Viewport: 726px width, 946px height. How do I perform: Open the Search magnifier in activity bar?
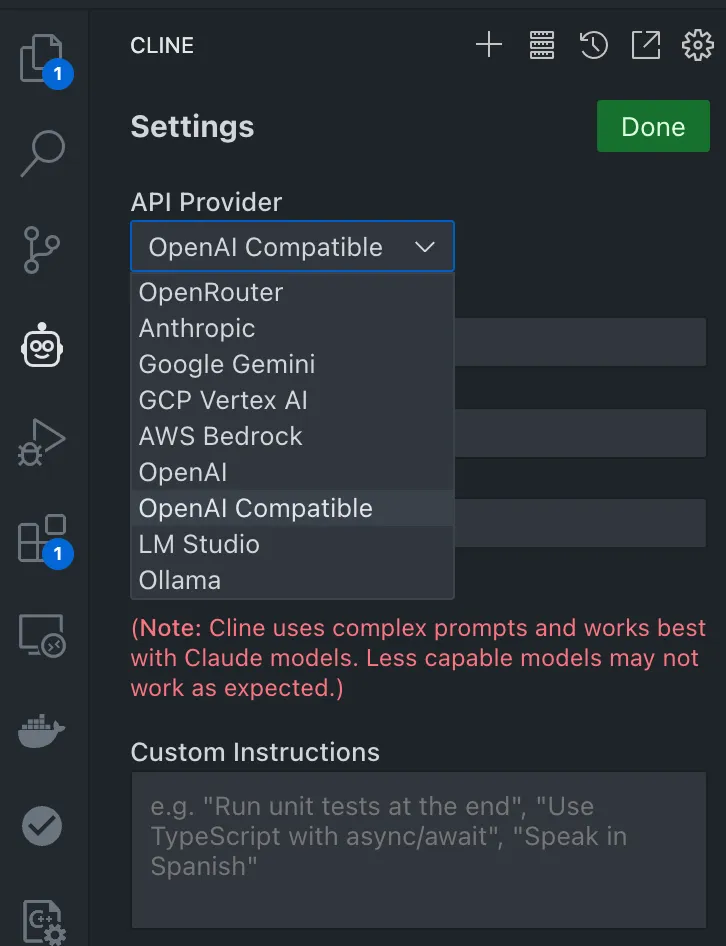point(43,153)
